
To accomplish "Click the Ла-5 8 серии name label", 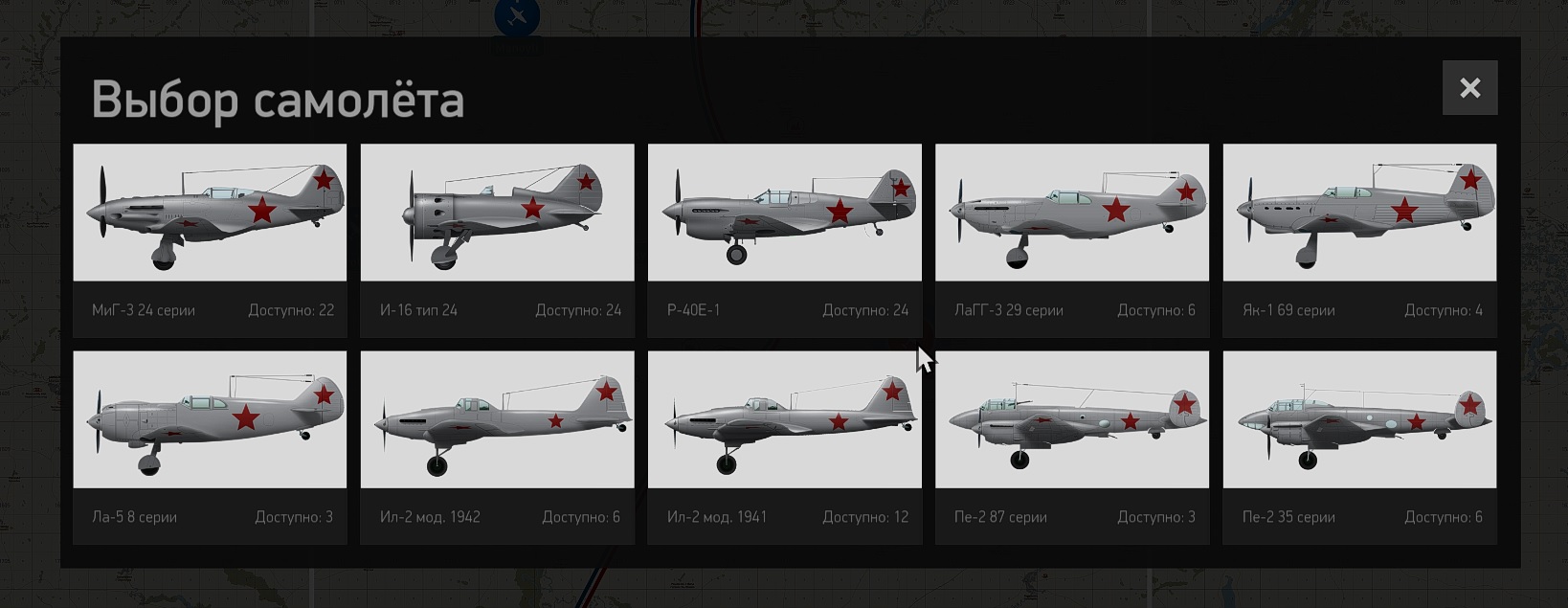I will tap(134, 517).
